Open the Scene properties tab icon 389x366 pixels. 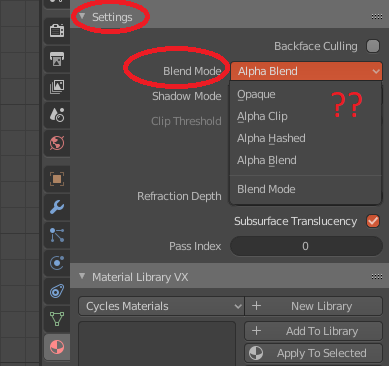tap(57, 115)
